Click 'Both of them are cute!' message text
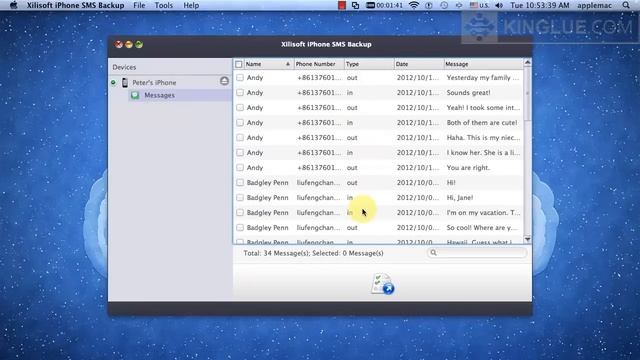This screenshot has width=640, height=360. (482, 122)
